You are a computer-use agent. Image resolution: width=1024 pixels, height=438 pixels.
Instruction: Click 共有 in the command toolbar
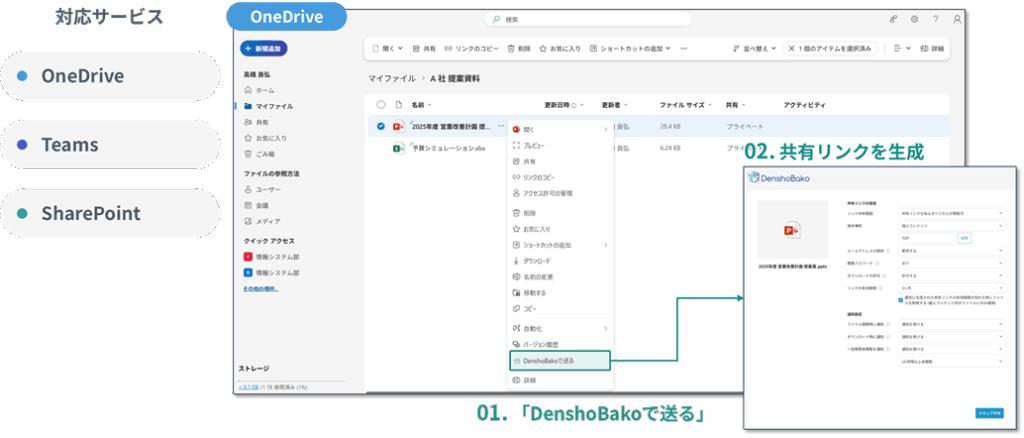pyautogui.click(x=424, y=48)
